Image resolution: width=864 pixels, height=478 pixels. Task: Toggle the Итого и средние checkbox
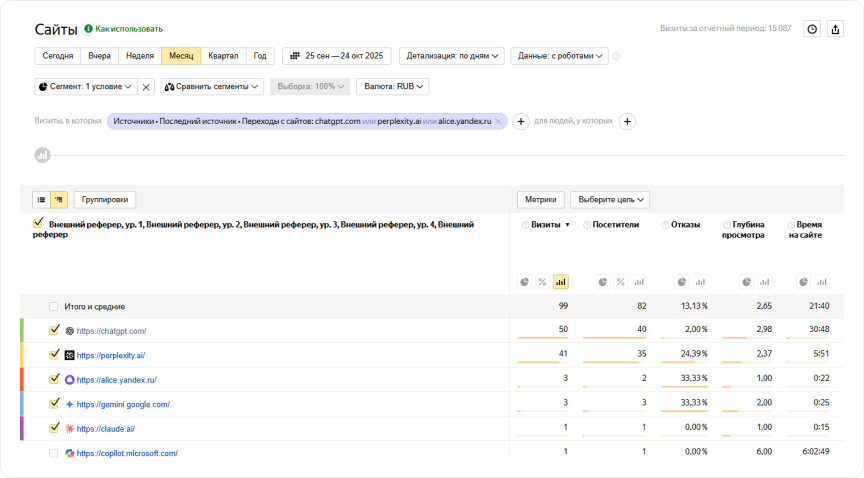click(54, 306)
